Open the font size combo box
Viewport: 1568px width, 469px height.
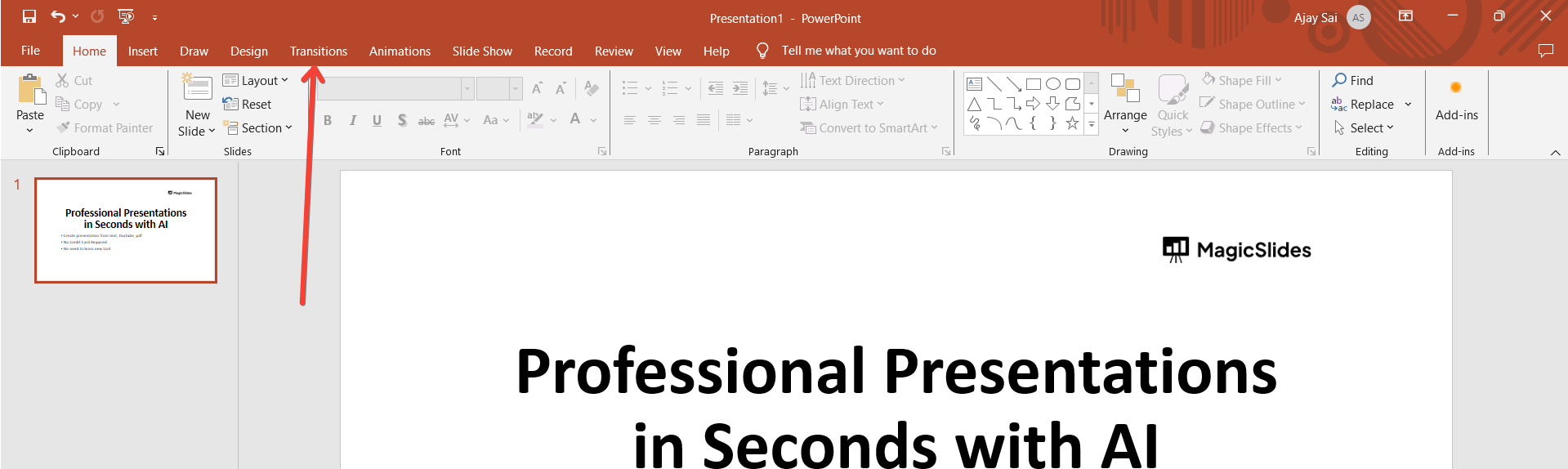point(499,88)
